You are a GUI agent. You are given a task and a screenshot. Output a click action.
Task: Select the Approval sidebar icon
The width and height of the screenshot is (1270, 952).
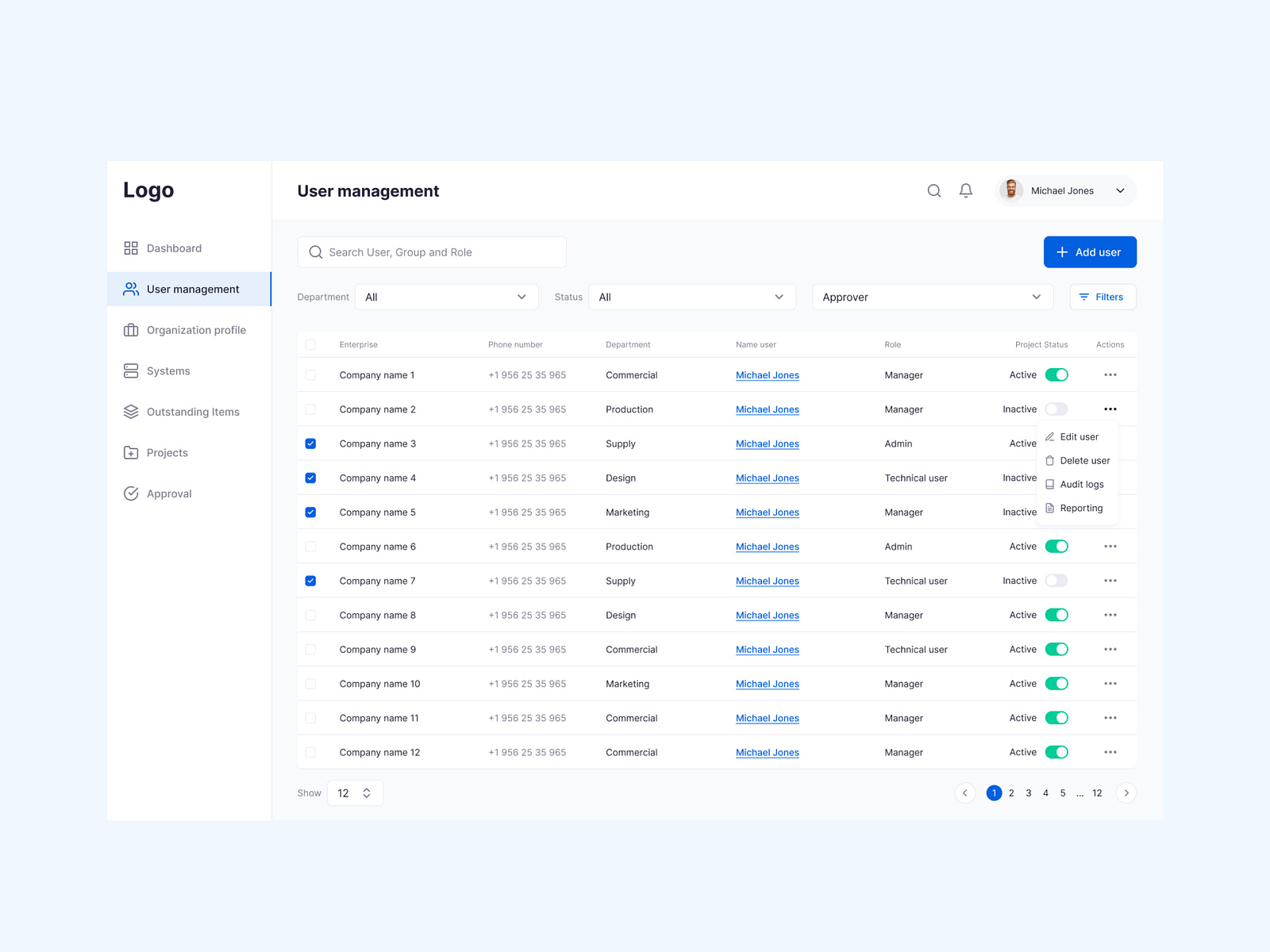pos(131,493)
